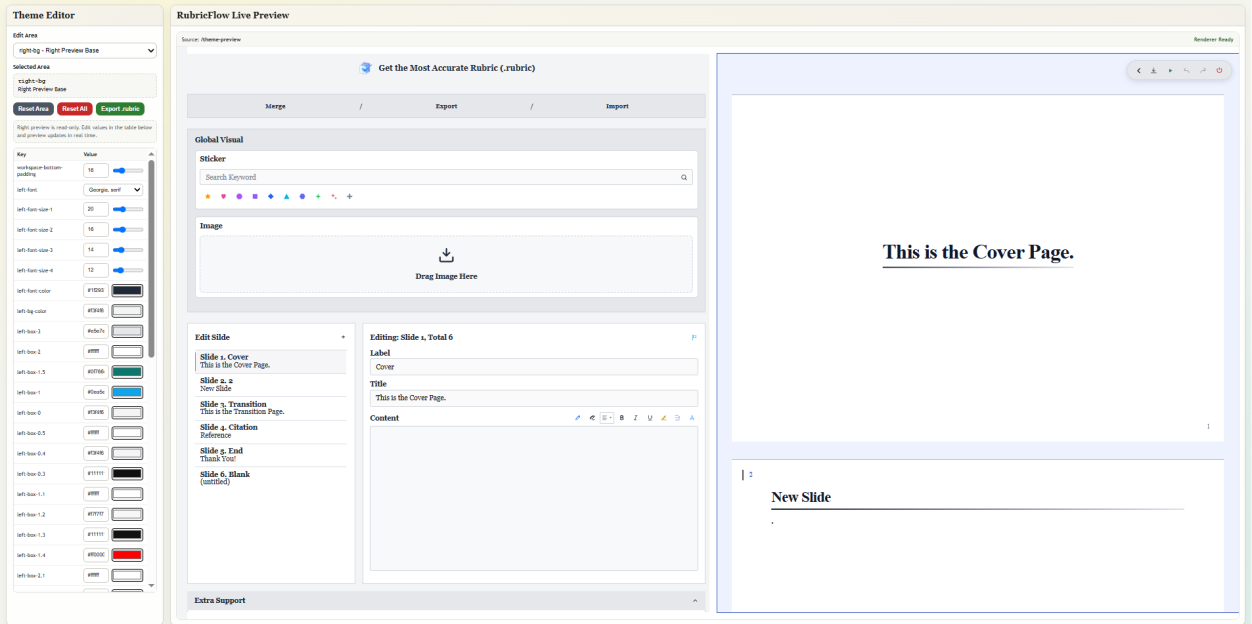Click the sticker search magnifier icon
This screenshot has height=624, width=1252.
coord(684,177)
